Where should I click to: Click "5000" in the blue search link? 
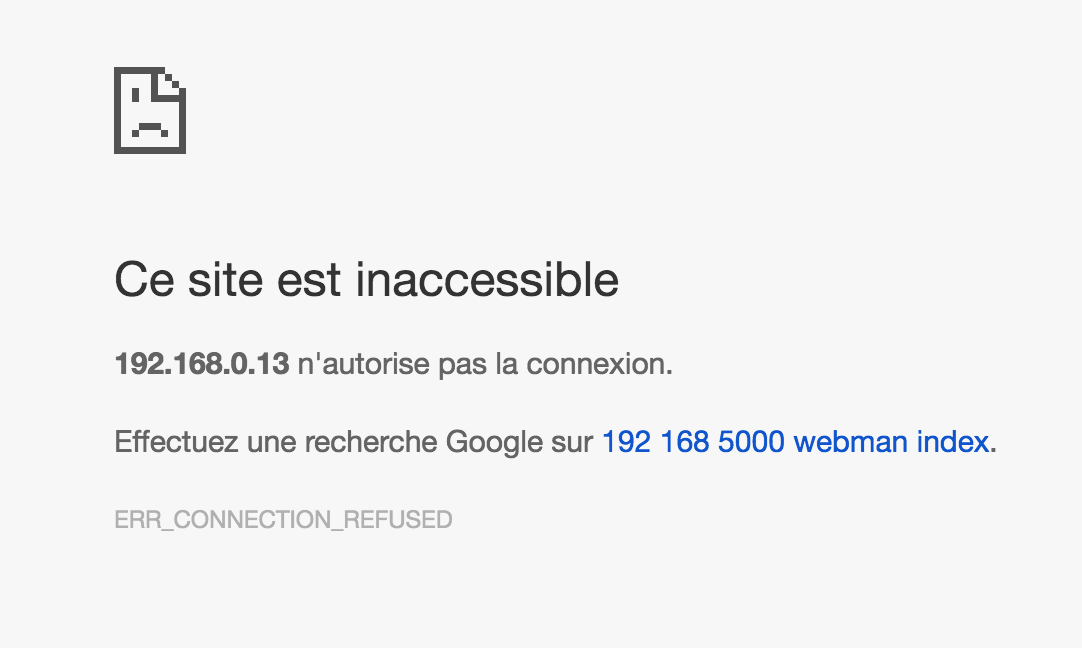coord(751,442)
